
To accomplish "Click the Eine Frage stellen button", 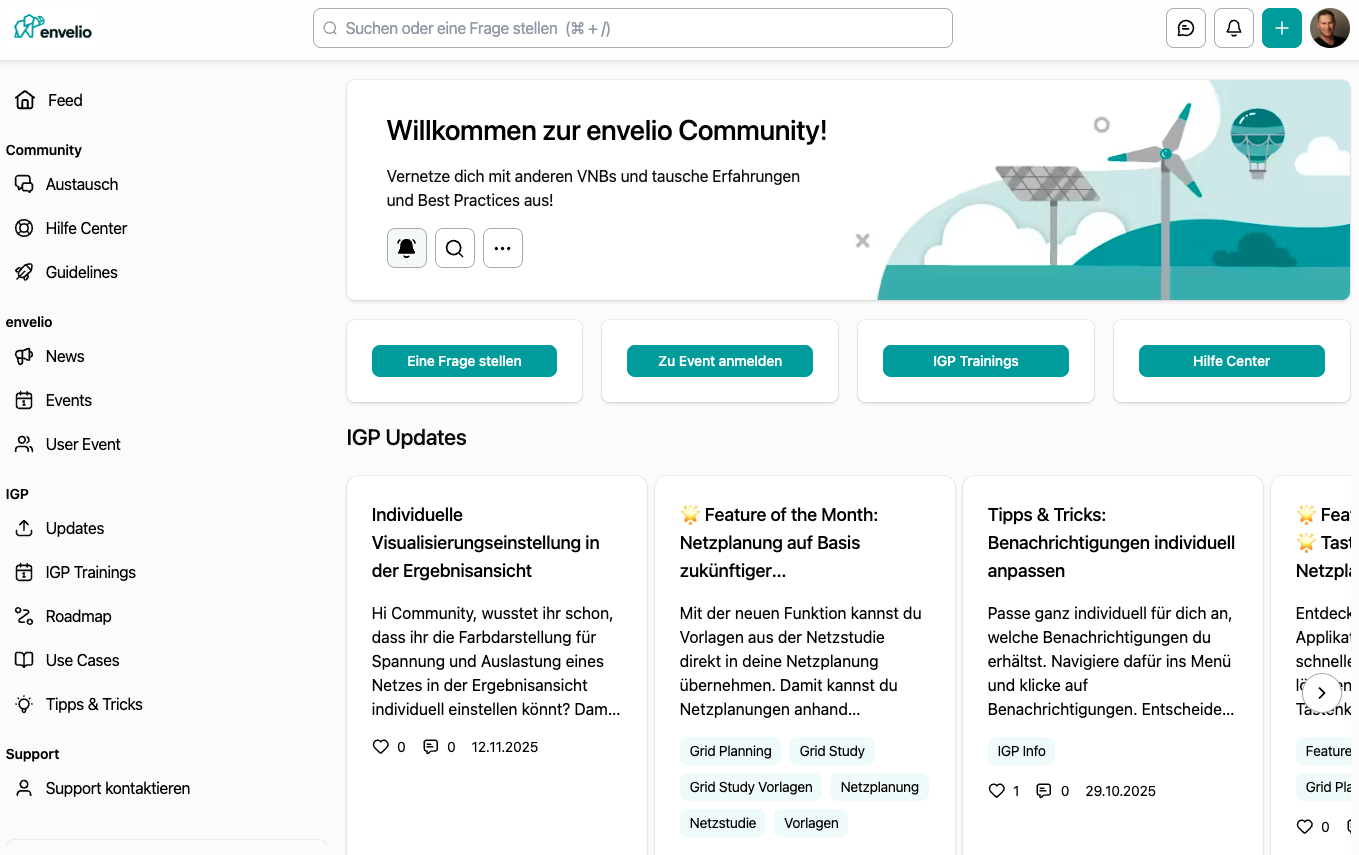I will pos(464,361).
